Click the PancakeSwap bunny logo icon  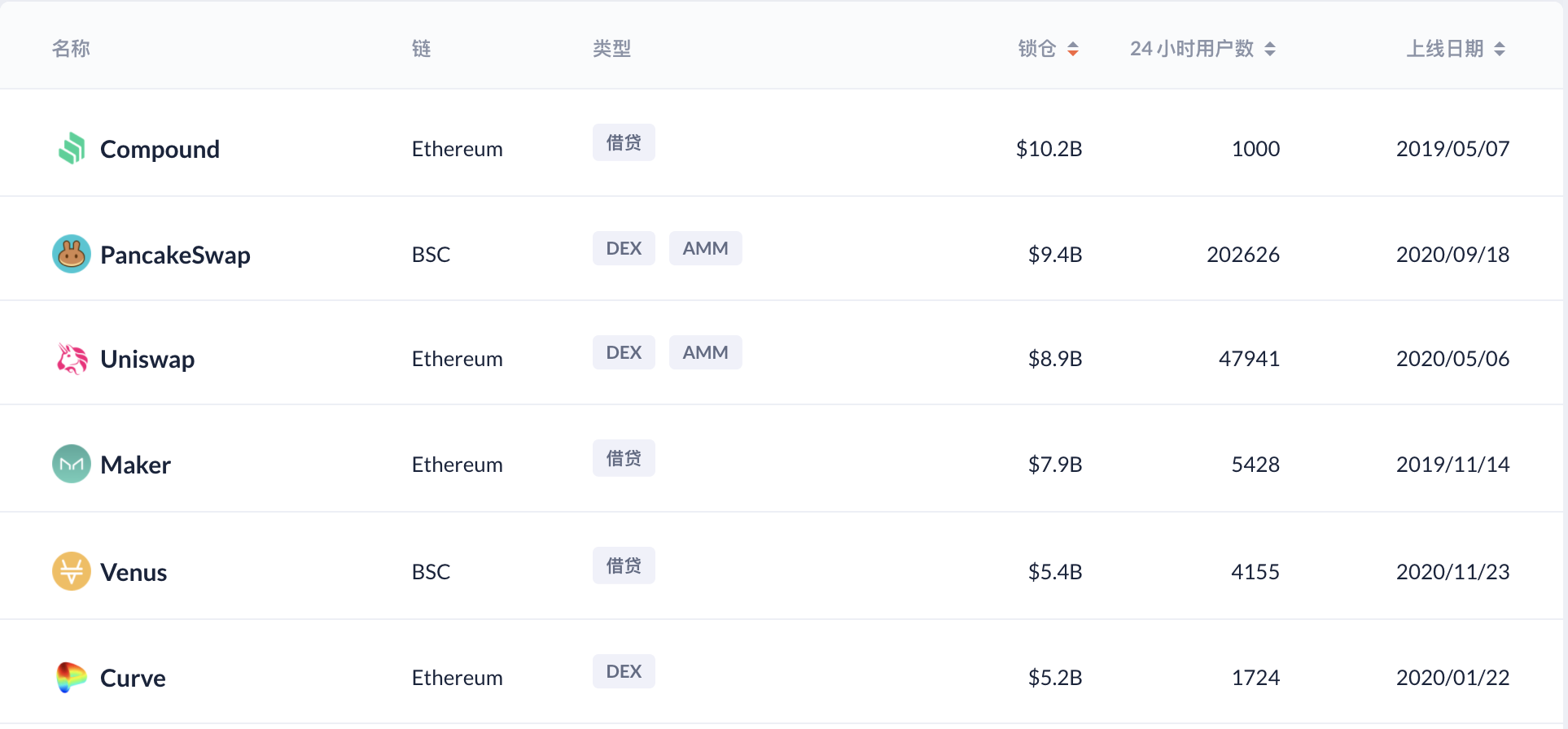[x=72, y=254]
